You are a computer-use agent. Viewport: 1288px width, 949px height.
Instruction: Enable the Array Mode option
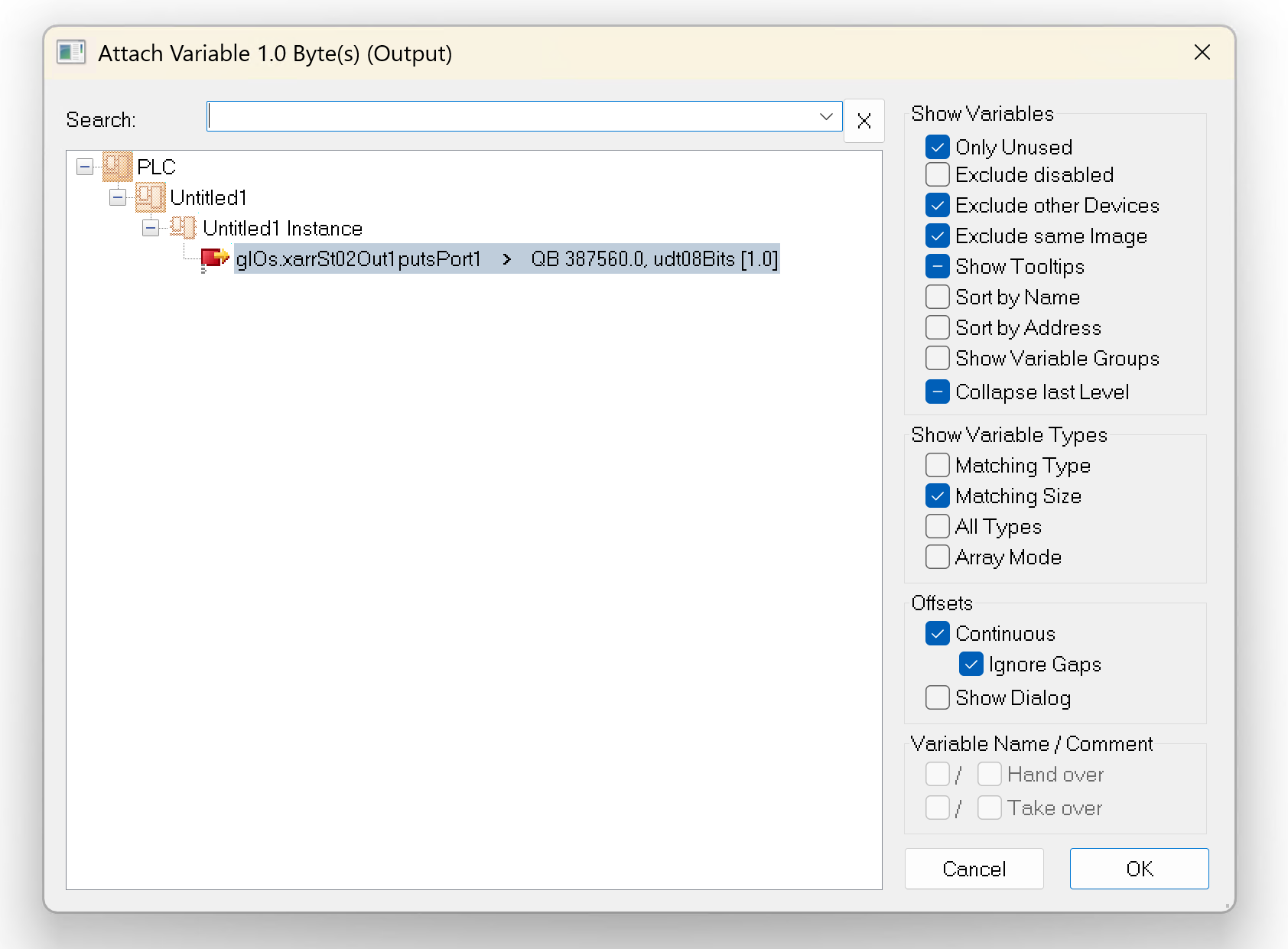(x=937, y=557)
